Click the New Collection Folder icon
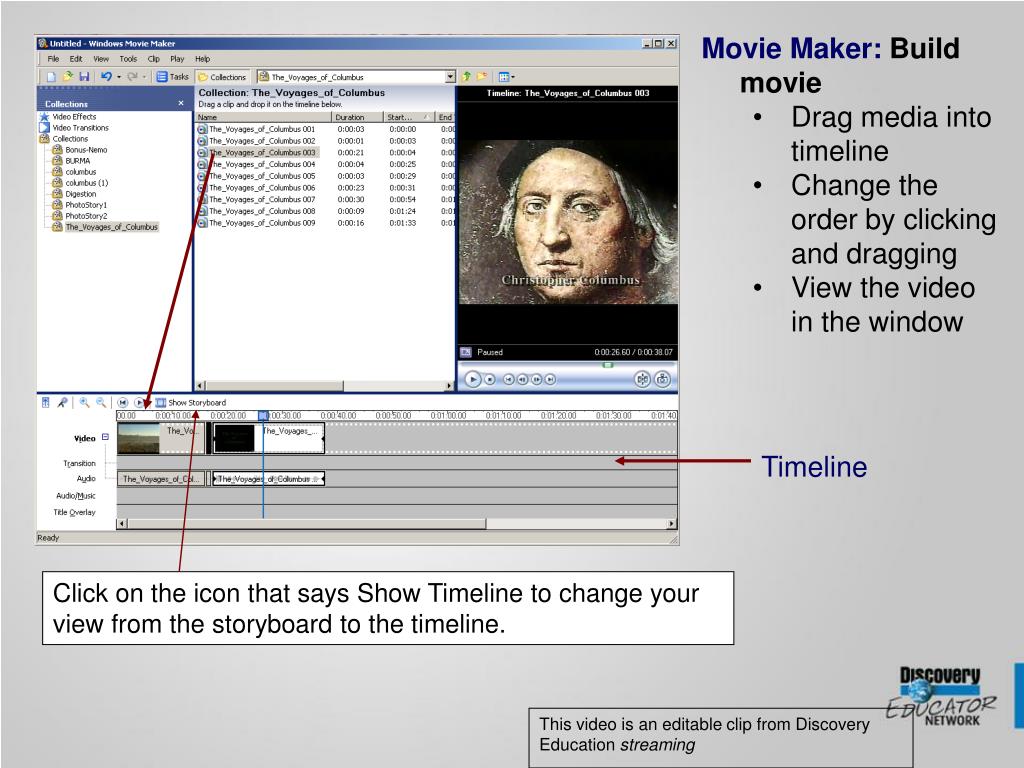Image resolution: width=1024 pixels, height=768 pixels. point(482,77)
